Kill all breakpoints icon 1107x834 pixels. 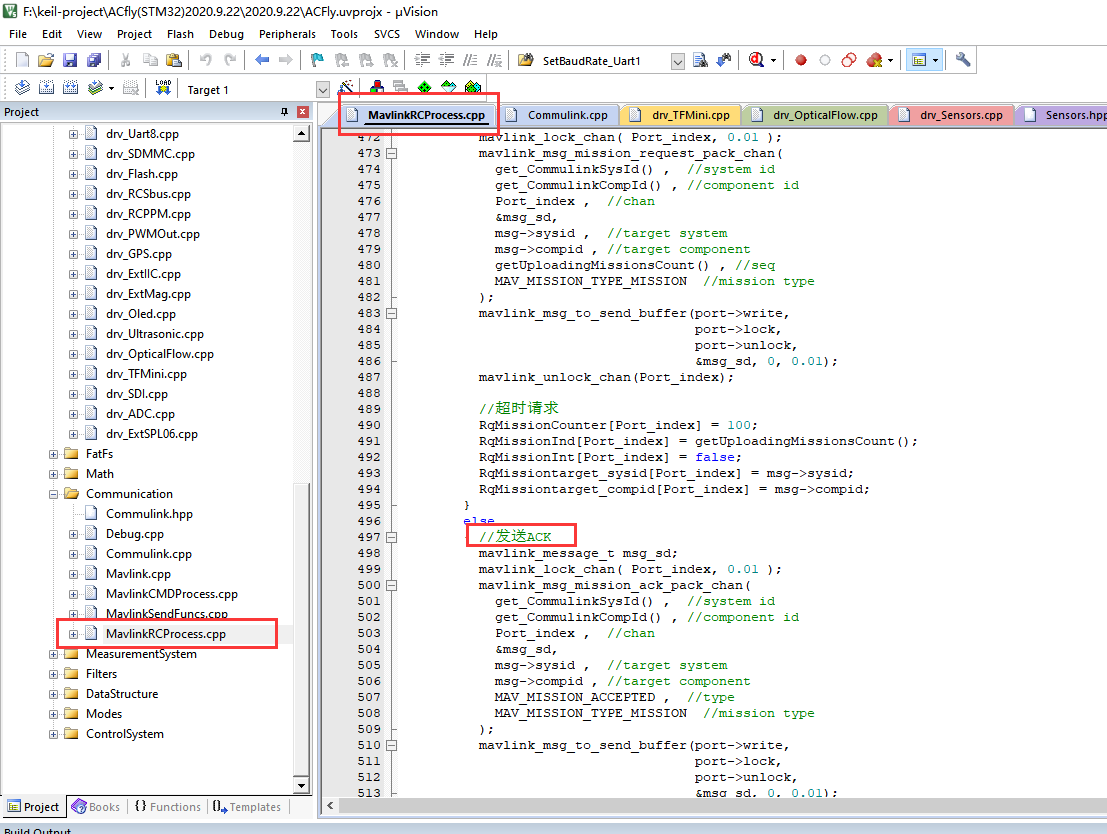[874, 60]
